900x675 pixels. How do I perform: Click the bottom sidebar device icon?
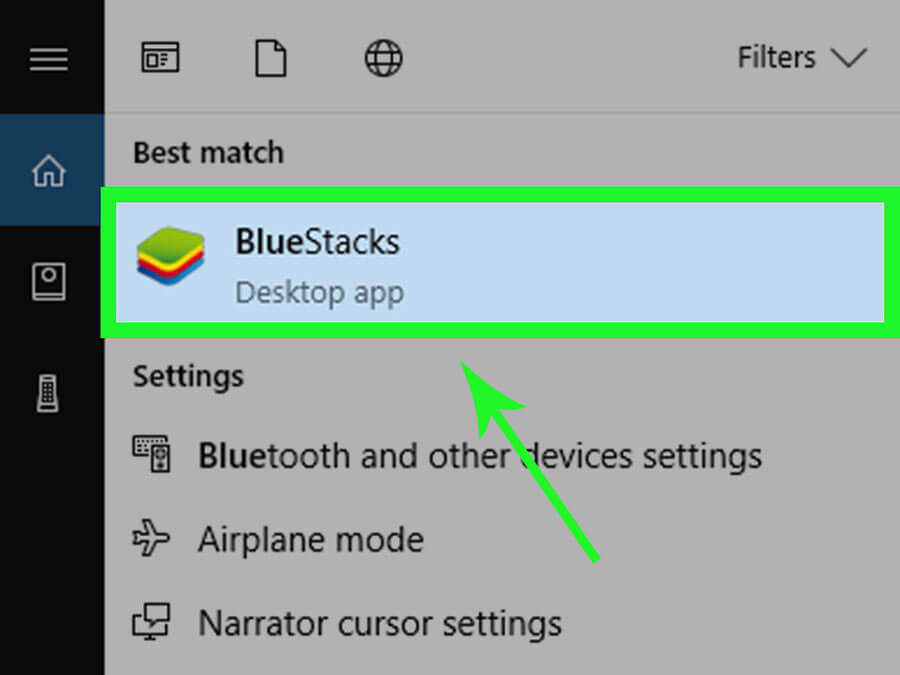click(x=48, y=393)
